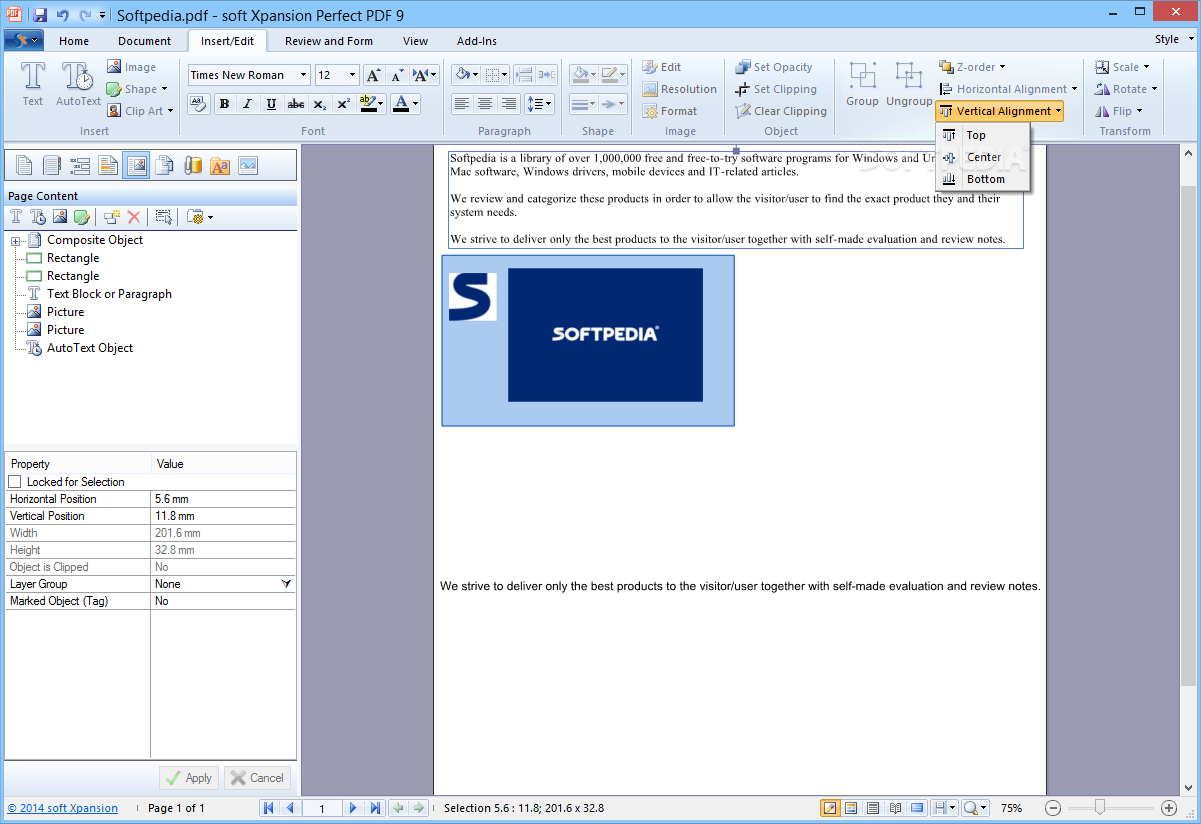Open the Add-Ins tab
Screen dimensions: 1201x824
[477, 41]
